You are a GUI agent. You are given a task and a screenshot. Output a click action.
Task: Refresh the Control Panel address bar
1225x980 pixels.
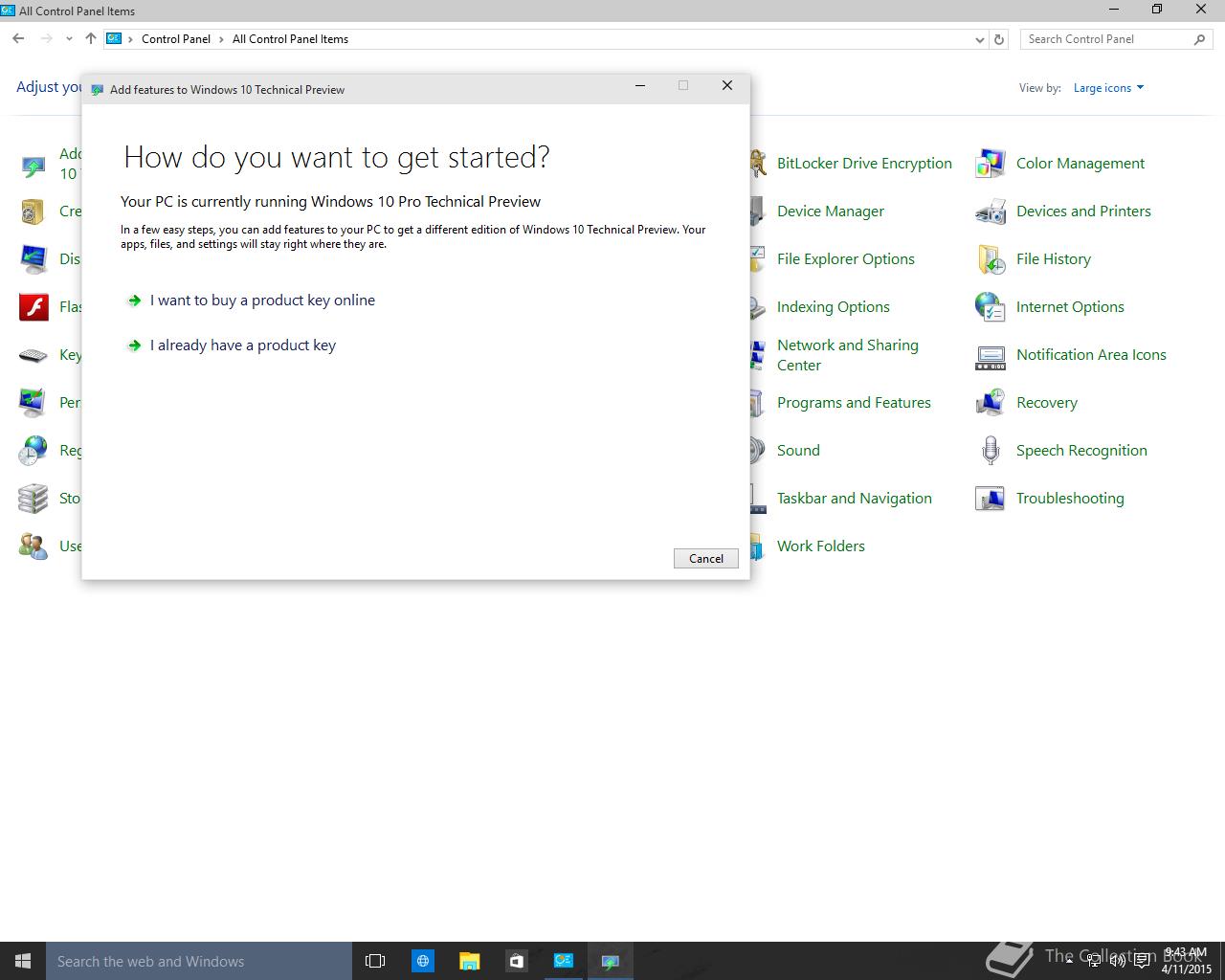coord(999,39)
